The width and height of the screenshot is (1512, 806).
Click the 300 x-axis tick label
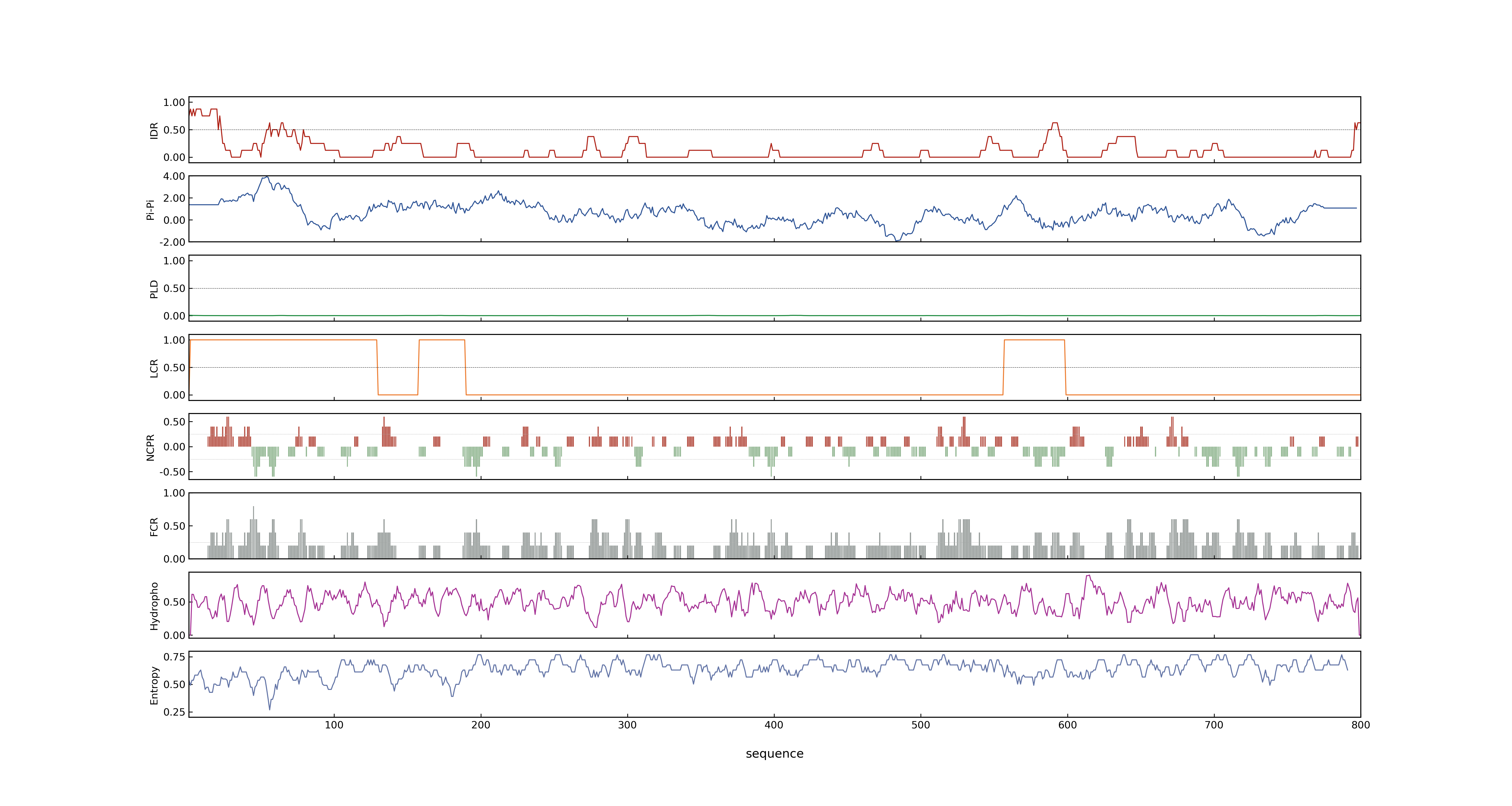(628, 725)
